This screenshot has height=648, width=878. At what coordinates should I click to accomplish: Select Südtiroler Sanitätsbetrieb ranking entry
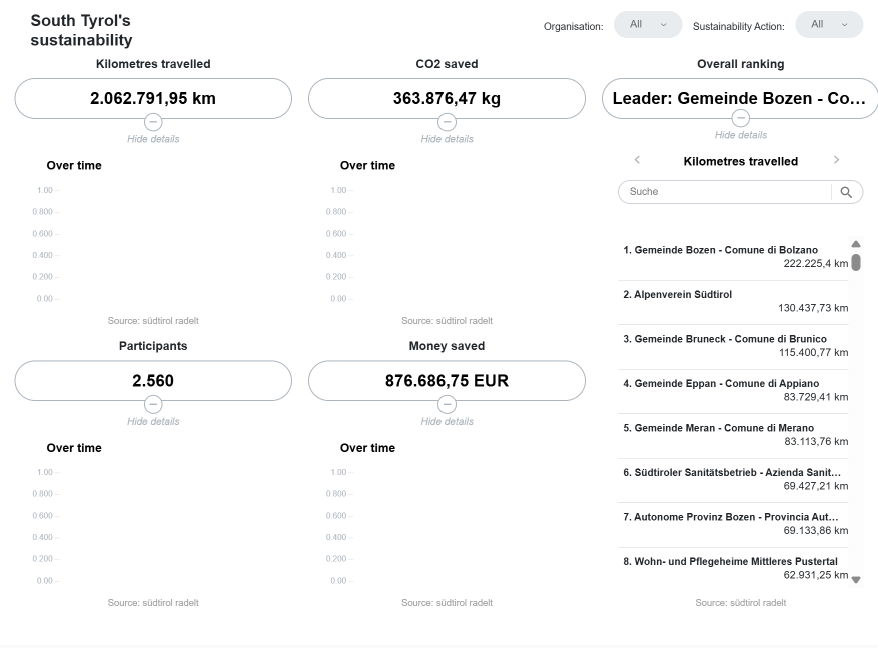733,479
